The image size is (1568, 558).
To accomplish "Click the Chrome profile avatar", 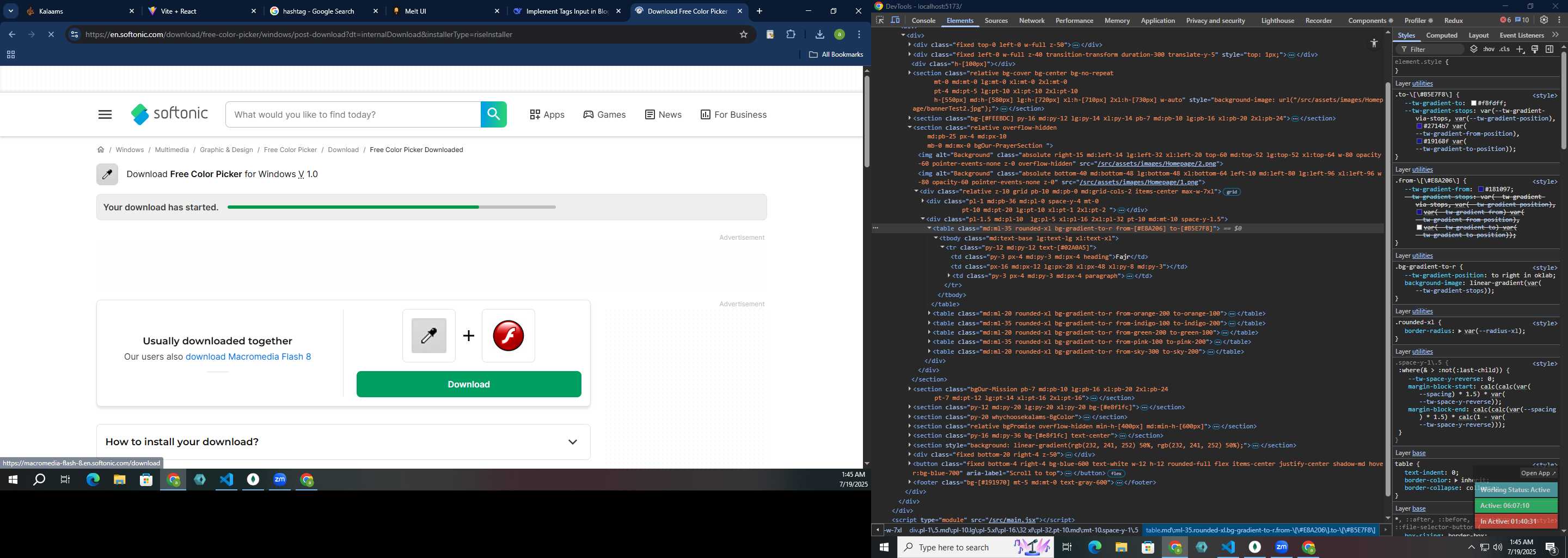I will [x=840, y=35].
